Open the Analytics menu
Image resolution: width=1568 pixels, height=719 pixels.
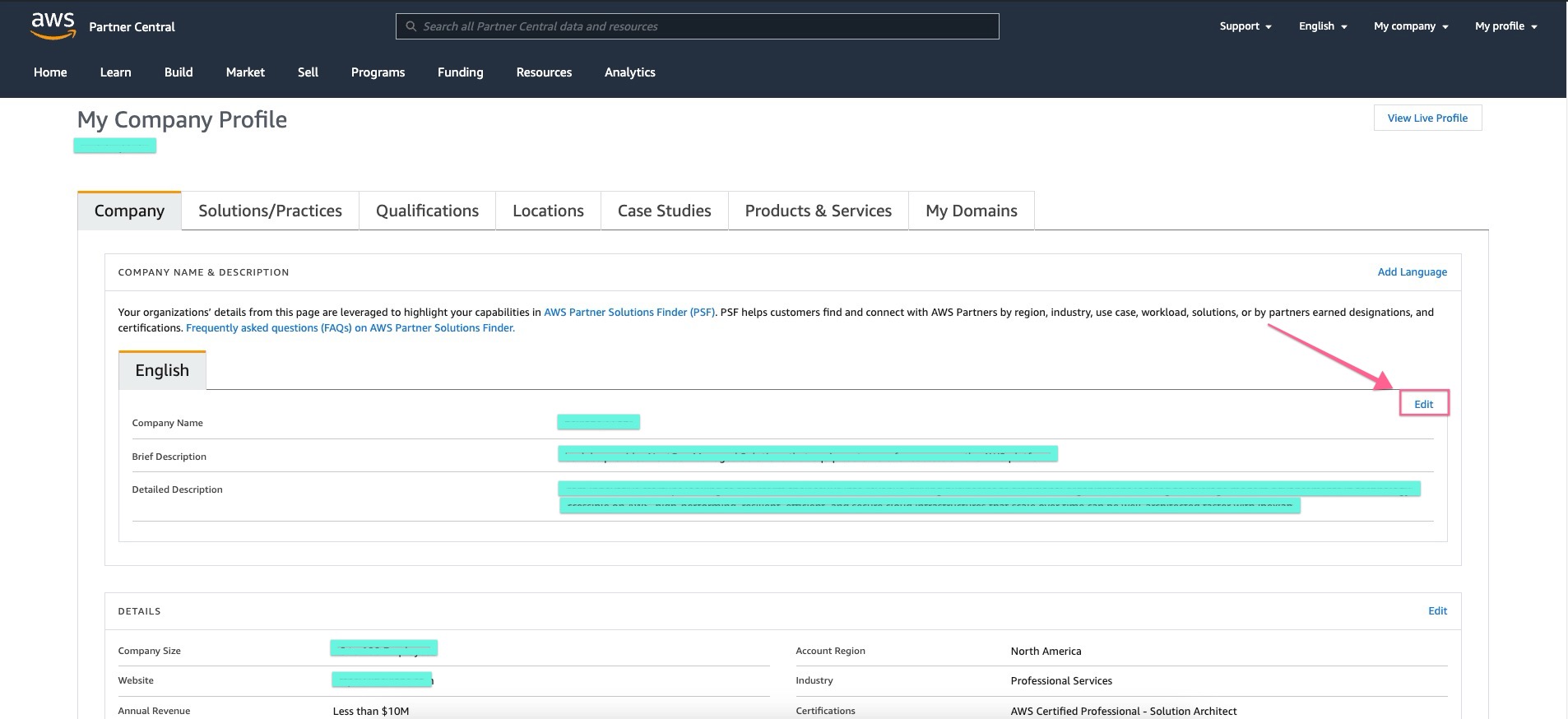point(629,72)
